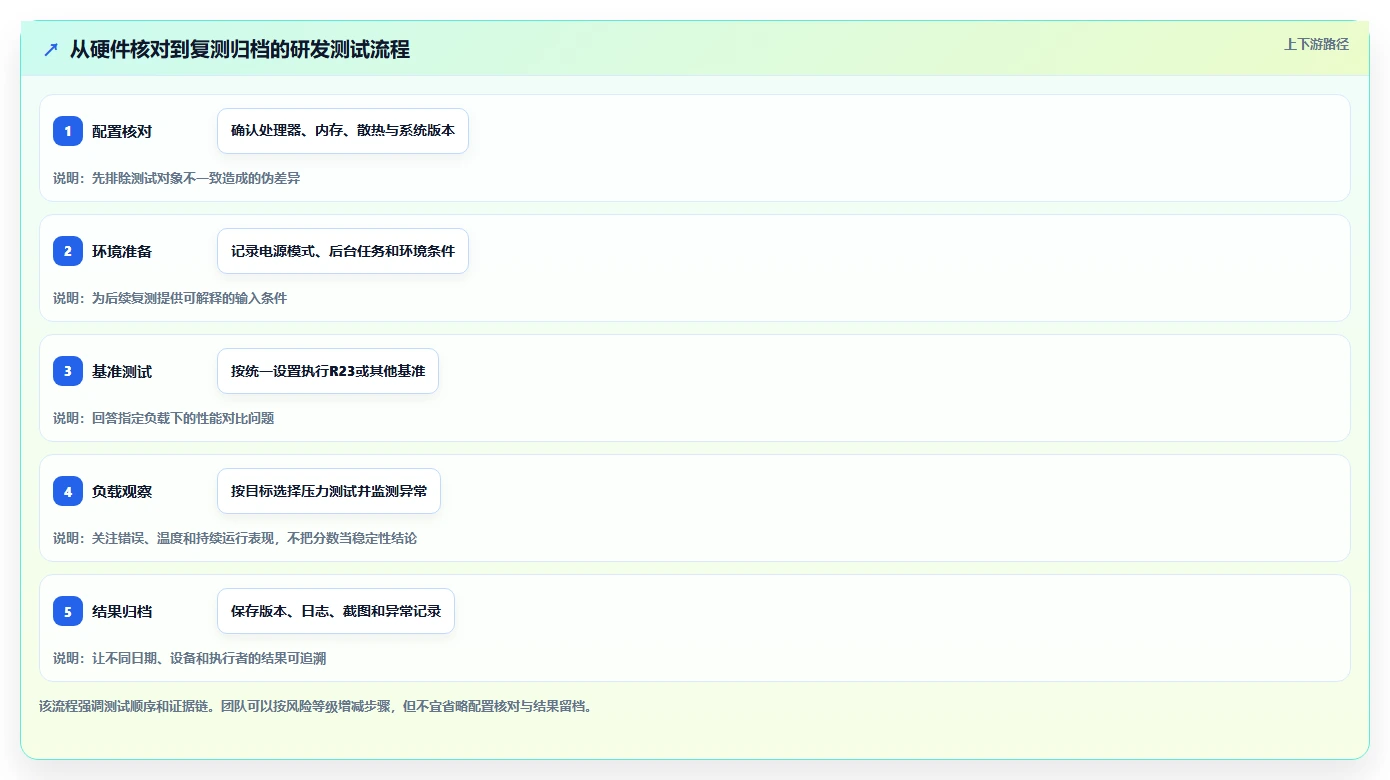Click the 结果归档 step title
1390x780 pixels.
tap(122, 611)
